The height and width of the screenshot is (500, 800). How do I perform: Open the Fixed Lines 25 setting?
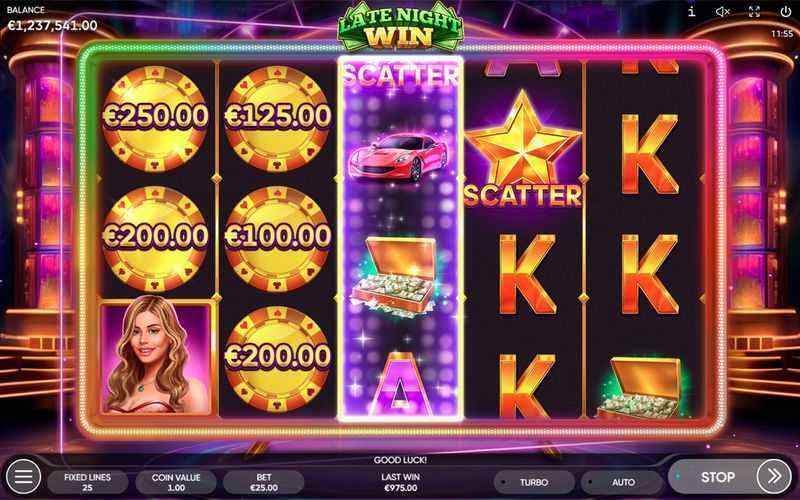click(87, 482)
